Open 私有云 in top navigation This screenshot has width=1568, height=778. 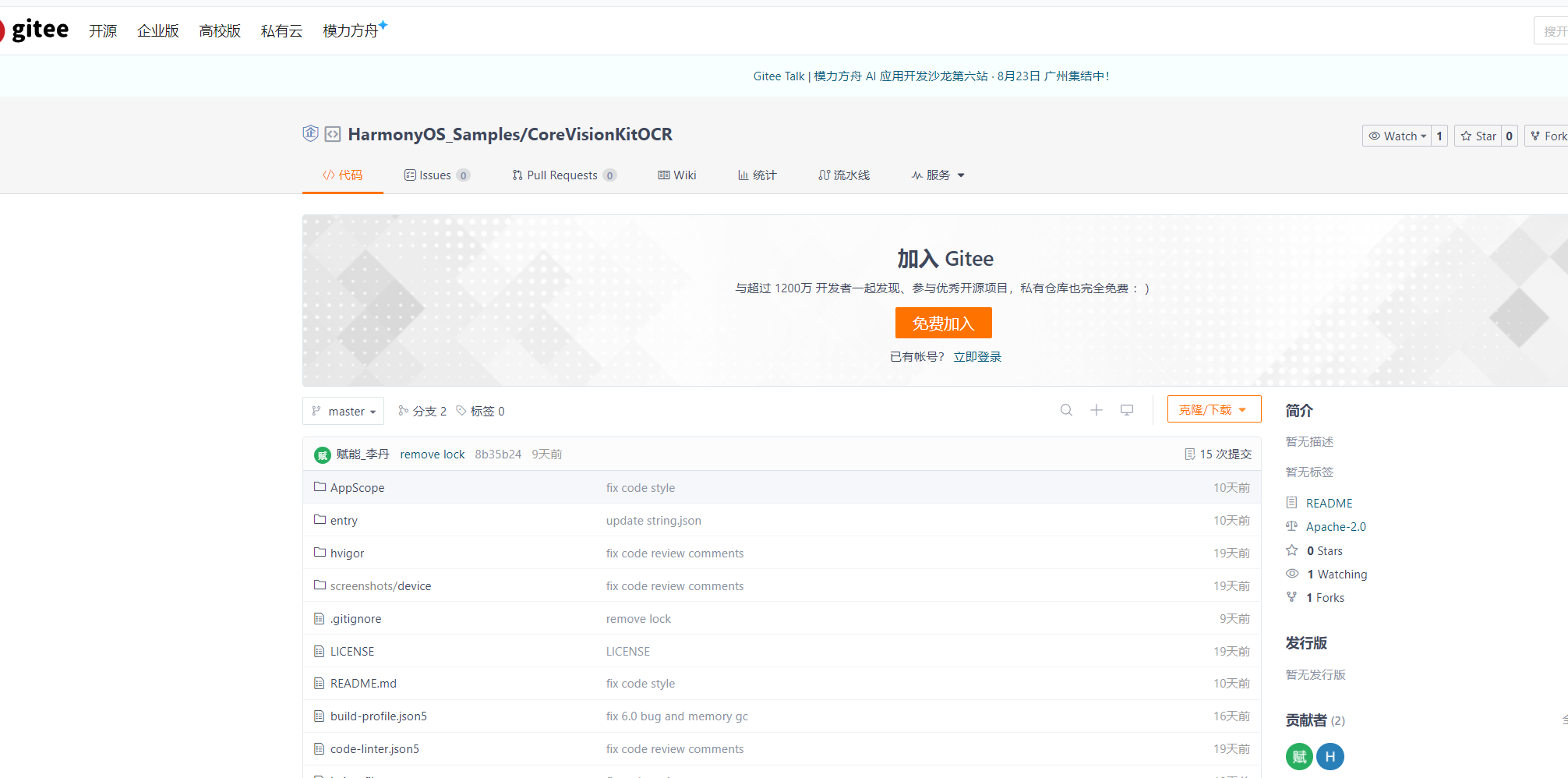(281, 30)
